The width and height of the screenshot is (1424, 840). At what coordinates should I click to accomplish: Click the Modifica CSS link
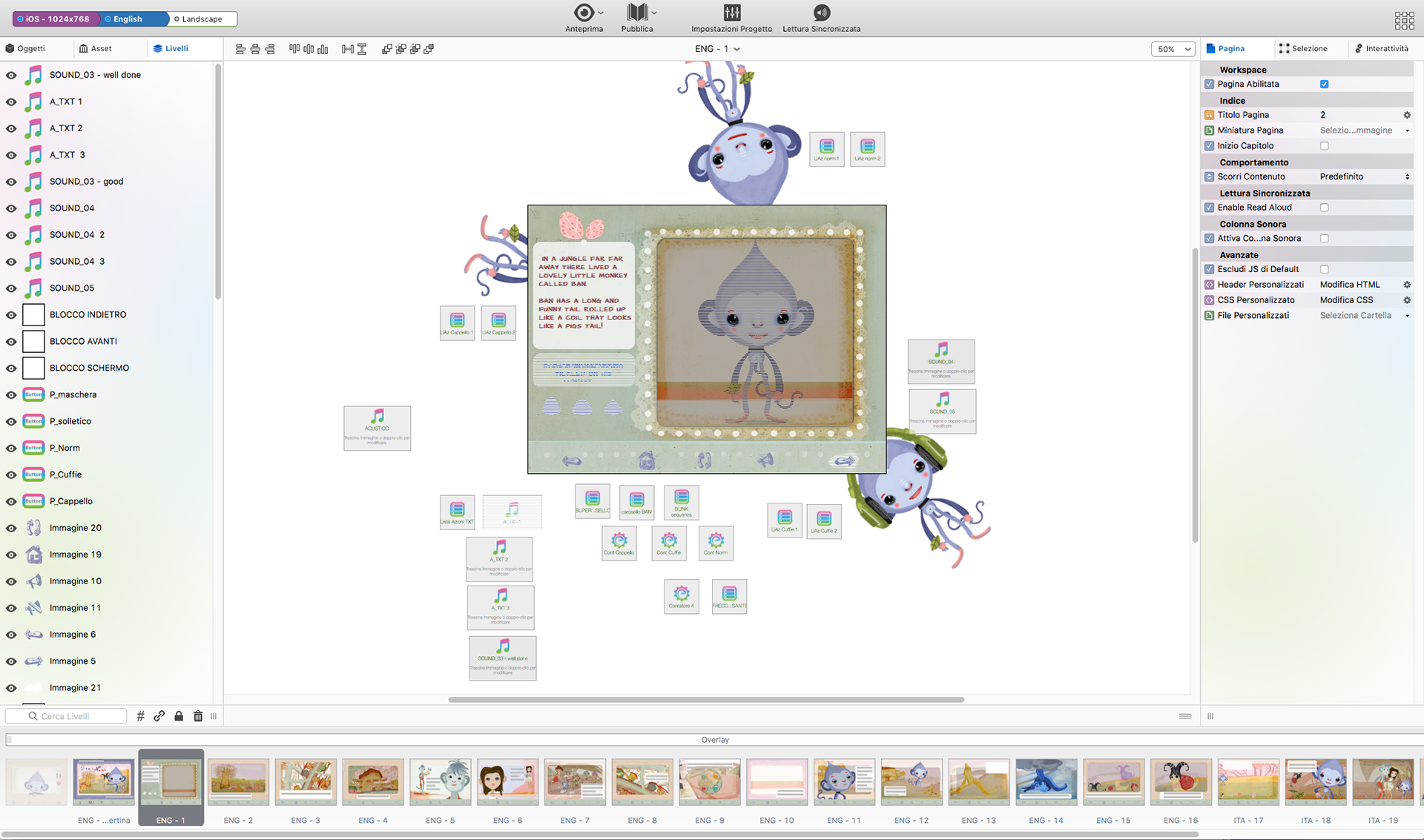click(x=1346, y=300)
